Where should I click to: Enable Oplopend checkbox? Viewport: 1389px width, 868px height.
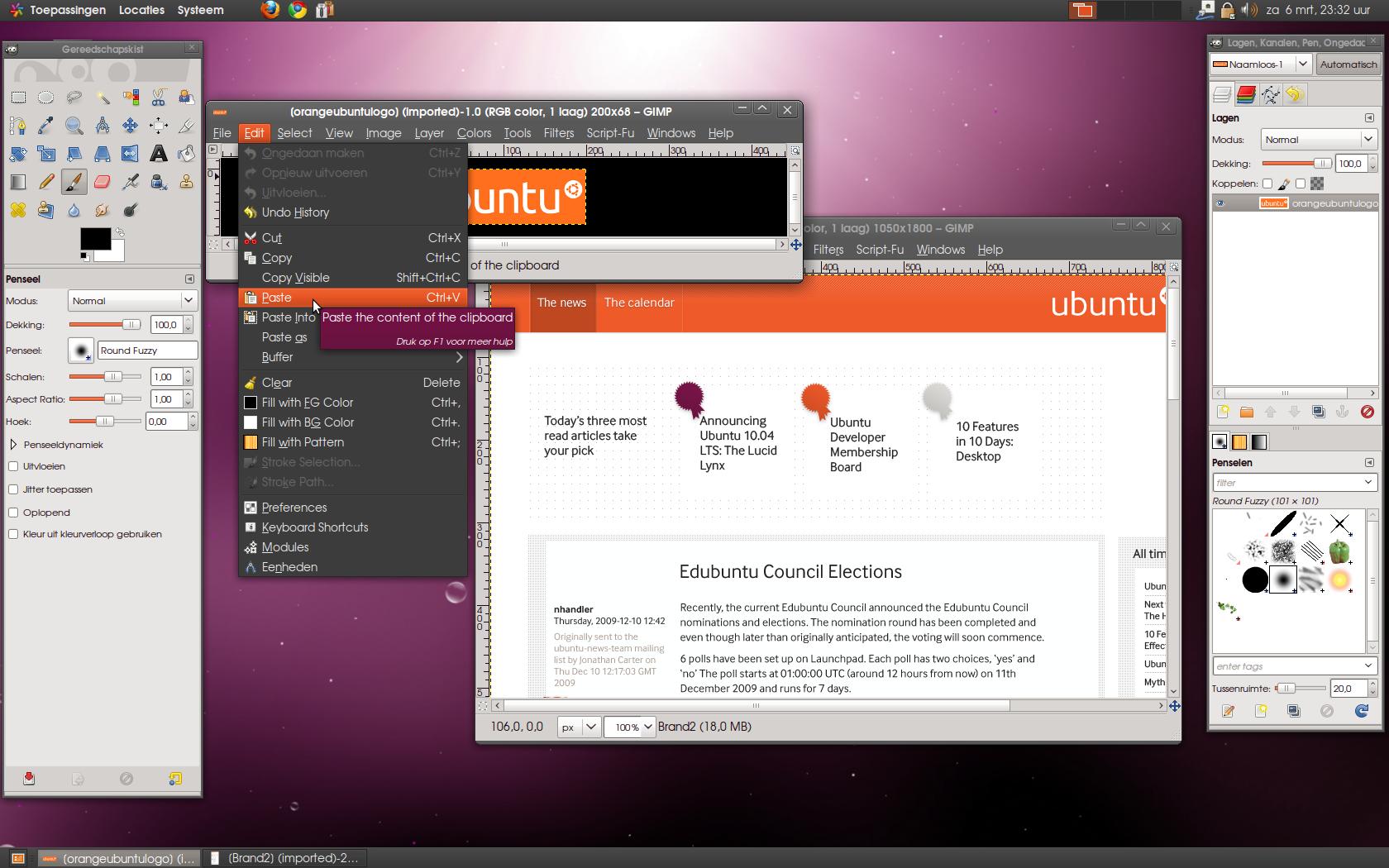coord(13,513)
